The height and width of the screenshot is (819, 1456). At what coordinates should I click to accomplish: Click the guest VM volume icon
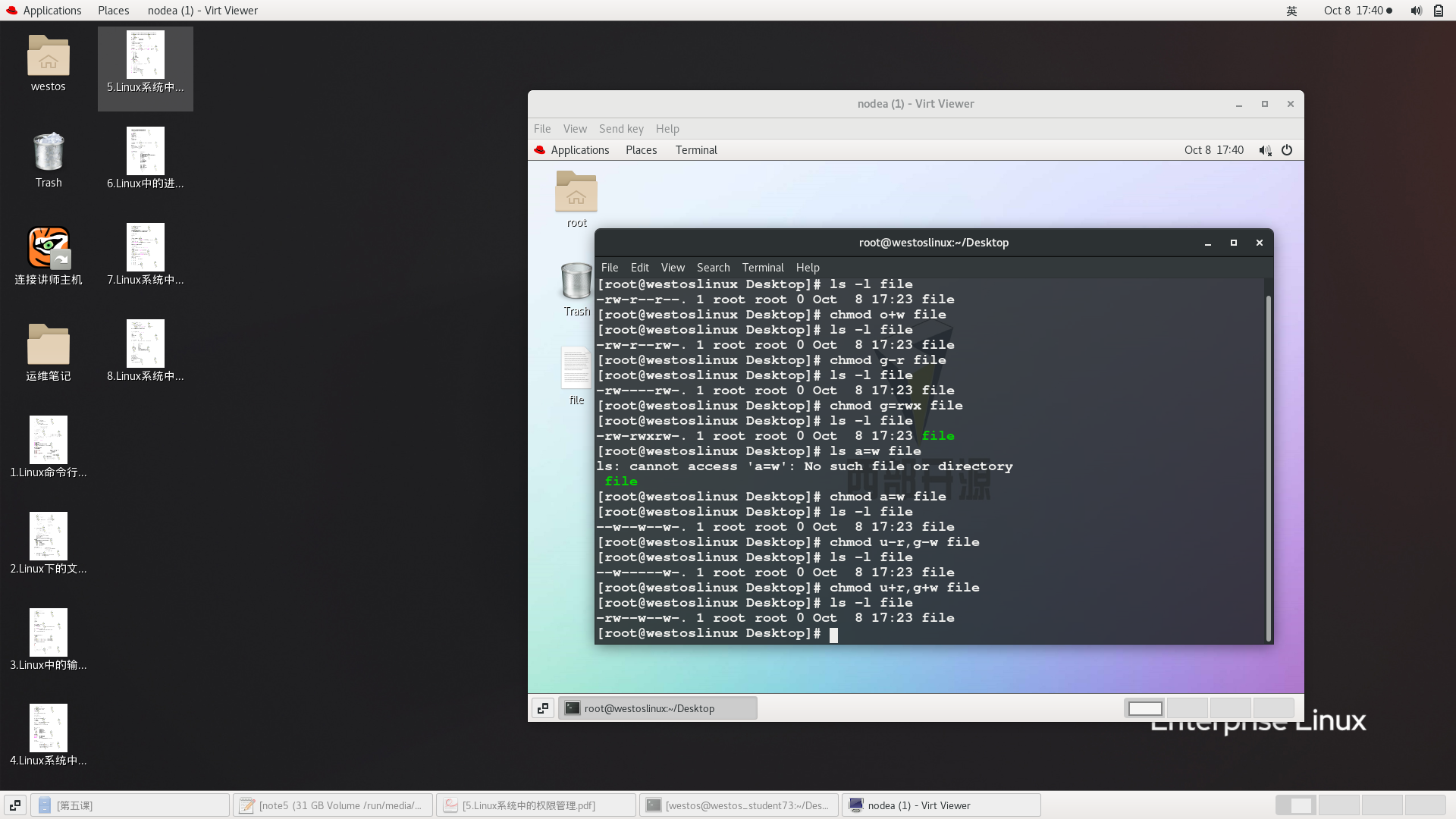click(1264, 150)
